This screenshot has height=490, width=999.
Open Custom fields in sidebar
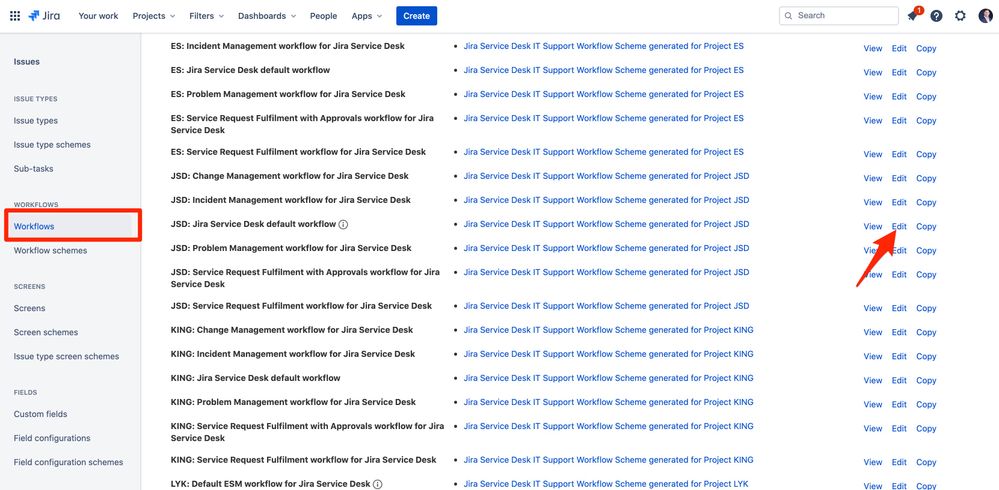[x=40, y=414]
